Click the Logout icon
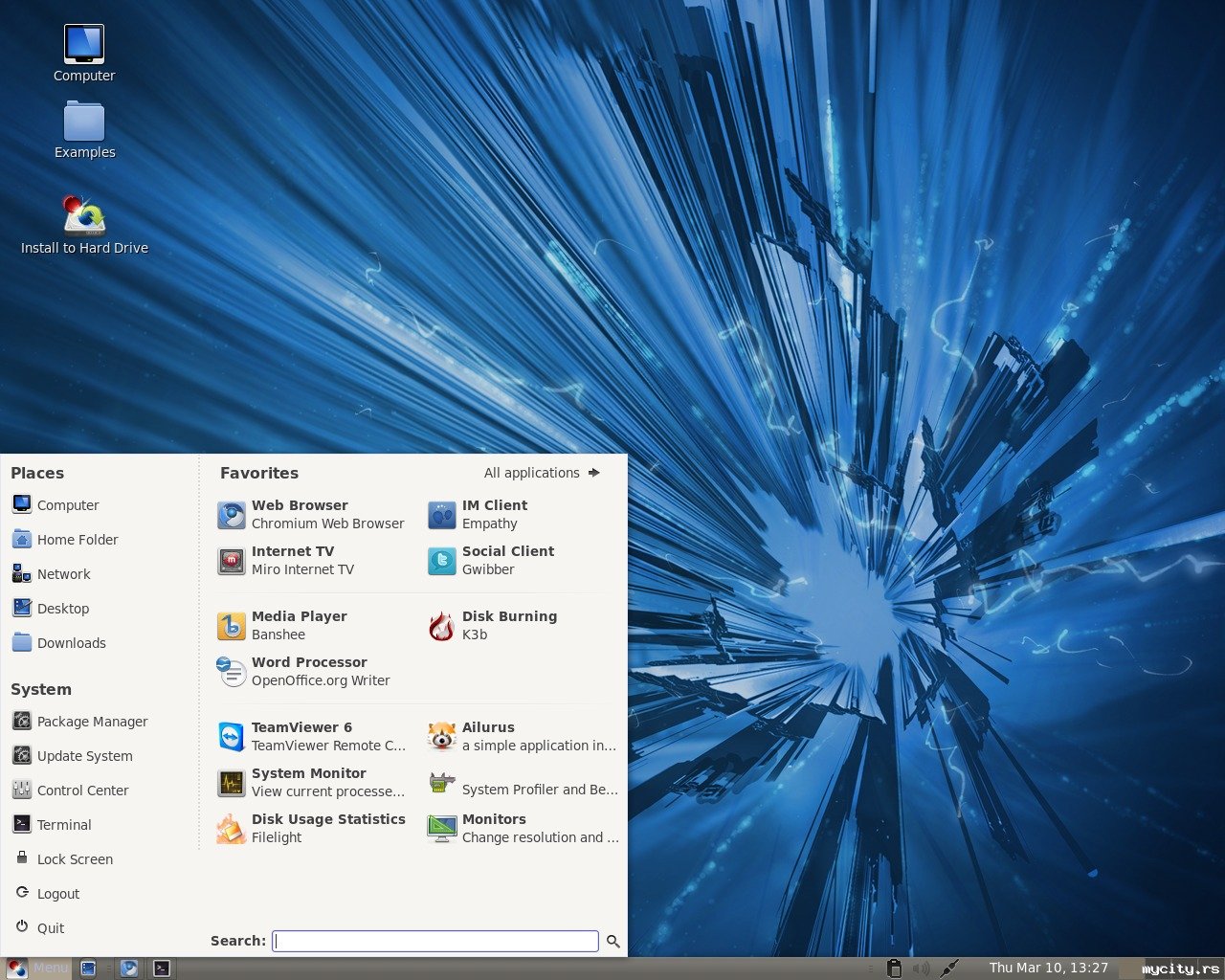This screenshot has width=1225, height=980. pyautogui.click(x=21, y=893)
